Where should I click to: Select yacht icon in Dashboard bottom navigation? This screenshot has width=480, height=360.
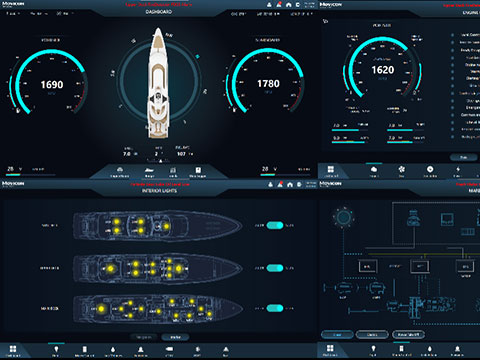point(149,170)
